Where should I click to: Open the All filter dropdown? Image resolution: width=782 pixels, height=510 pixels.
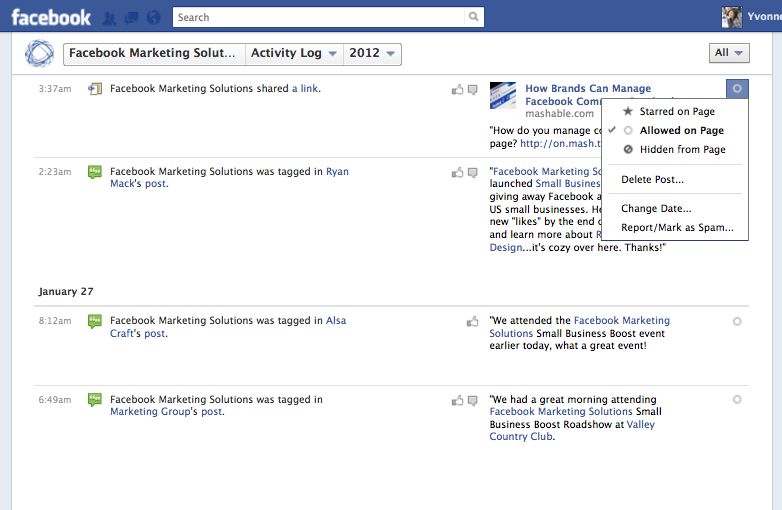(x=729, y=53)
